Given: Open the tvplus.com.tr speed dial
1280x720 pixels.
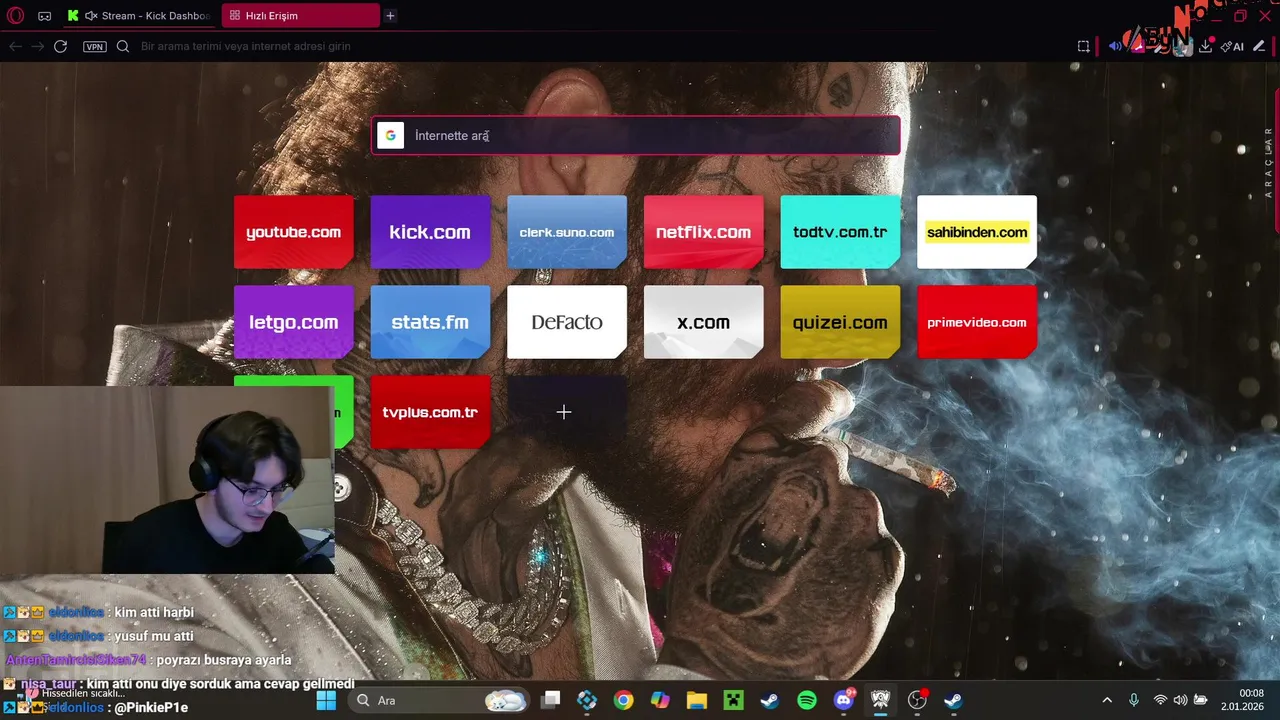Looking at the screenshot, I should tap(430, 412).
